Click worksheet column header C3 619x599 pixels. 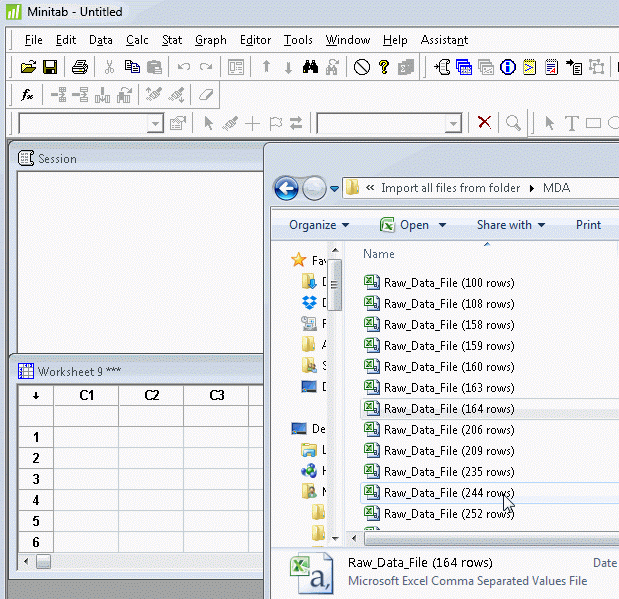[x=217, y=395]
